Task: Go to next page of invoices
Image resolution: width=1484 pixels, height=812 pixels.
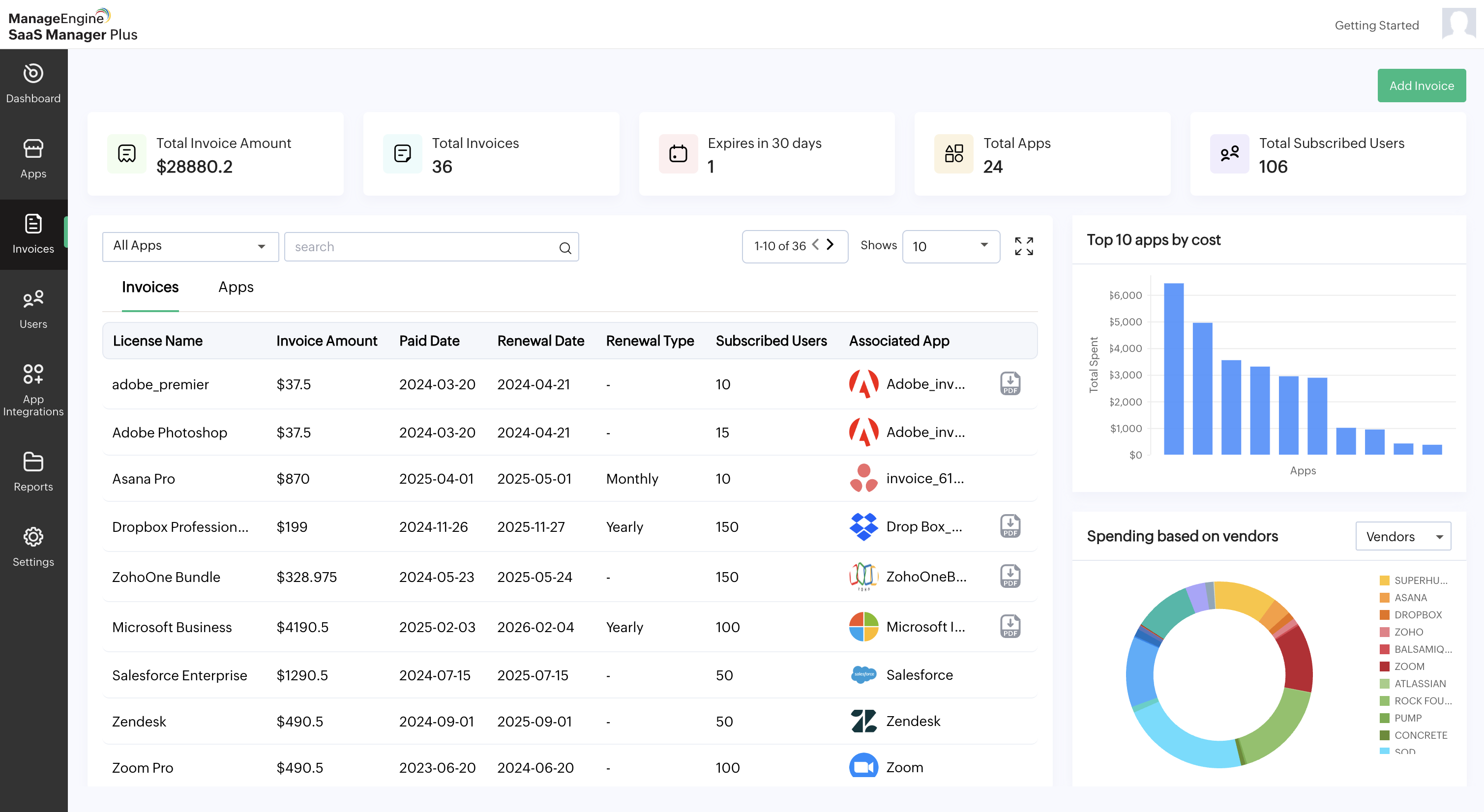Action: 830,245
